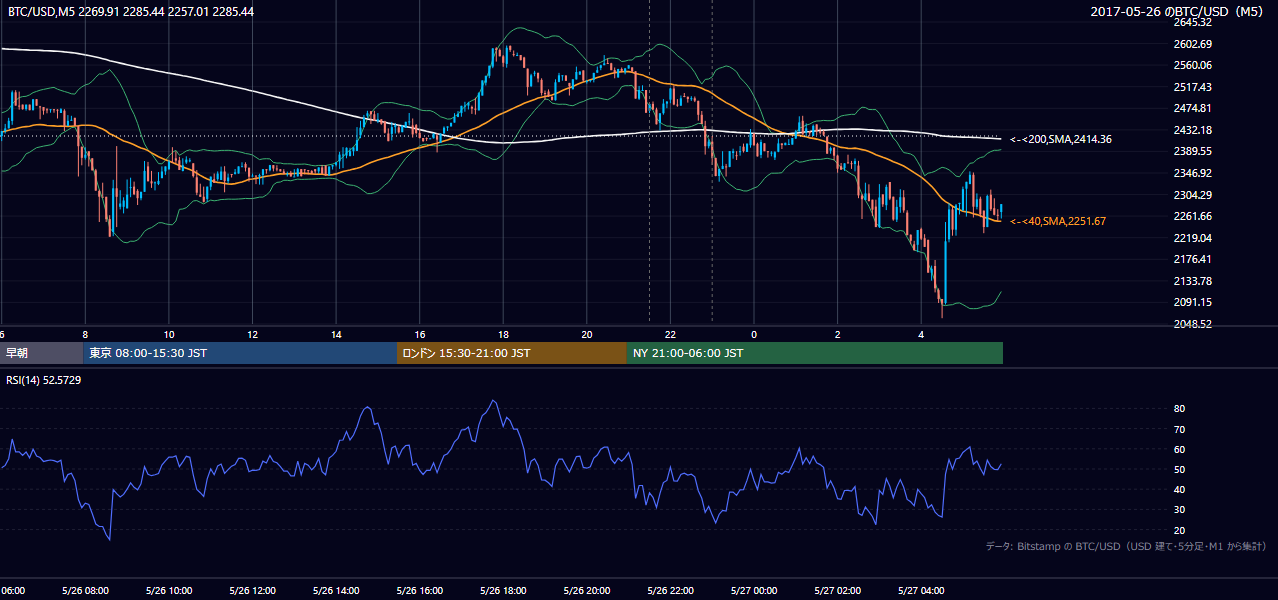Screen dimensions: 1278x600
Task: Click hour tick 8 under the price chart
Action: [x=85, y=334]
